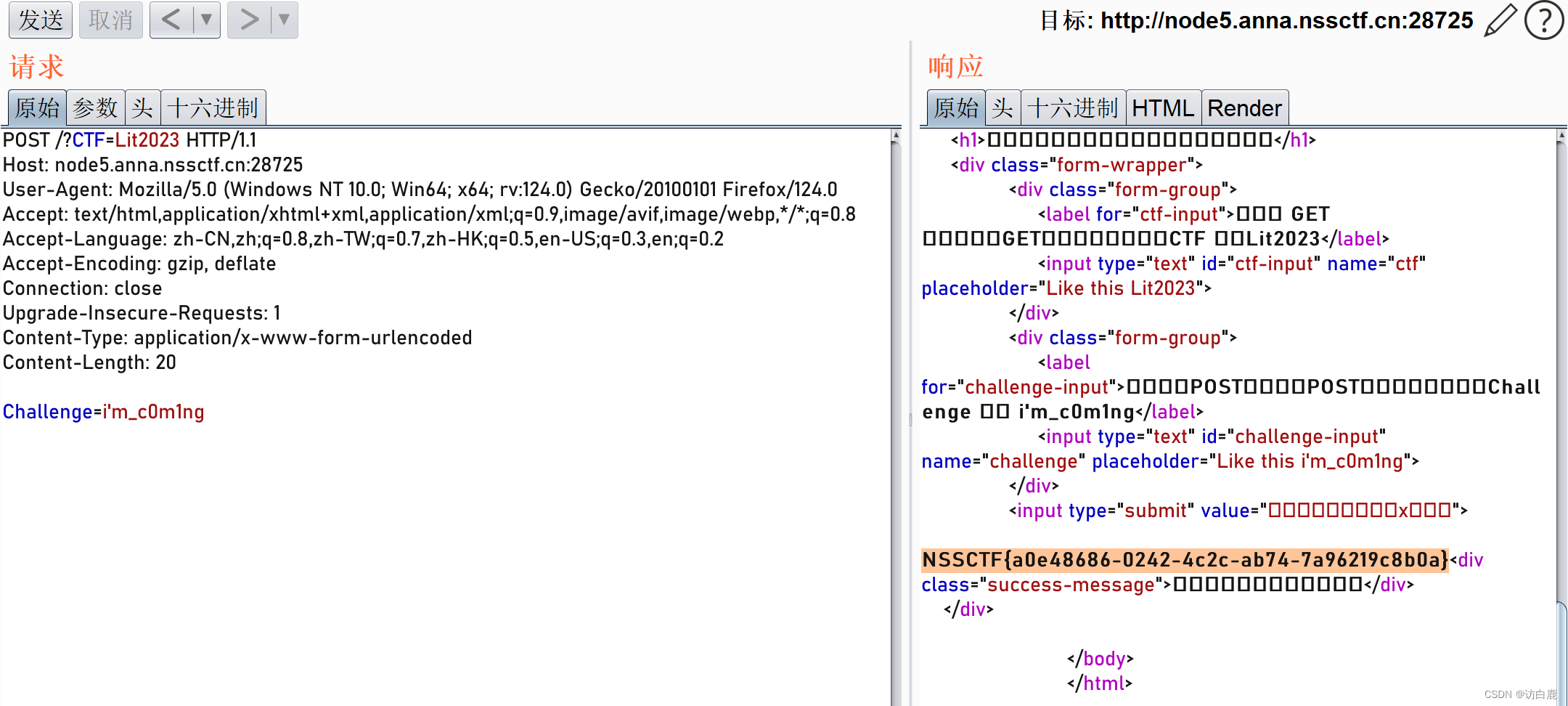Select the response 原始 raw tab
Image resolution: width=1568 pixels, height=706 pixels.
pyautogui.click(x=955, y=107)
